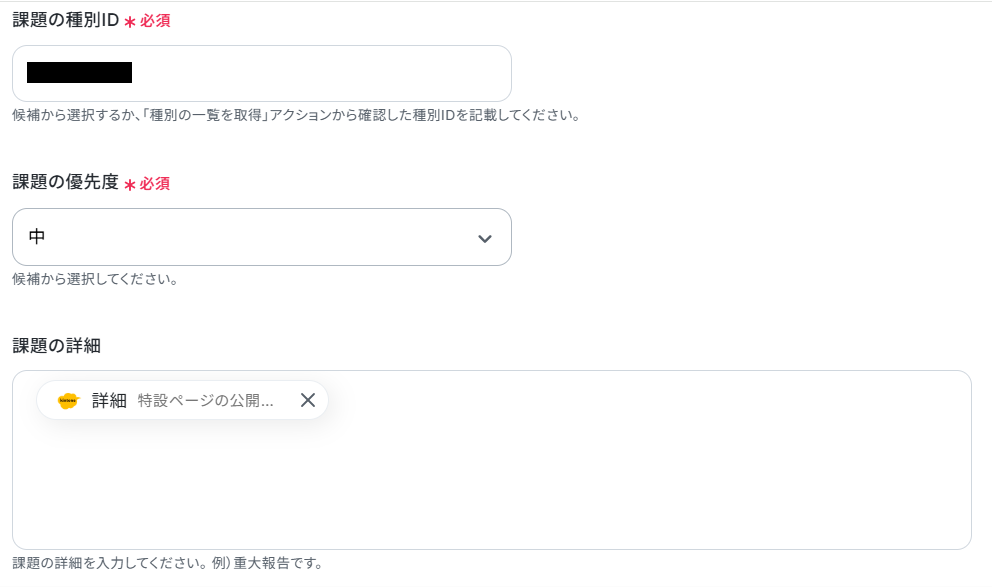
Task: Click the blacked-out value in 種別ID field
Action: pos(79,73)
